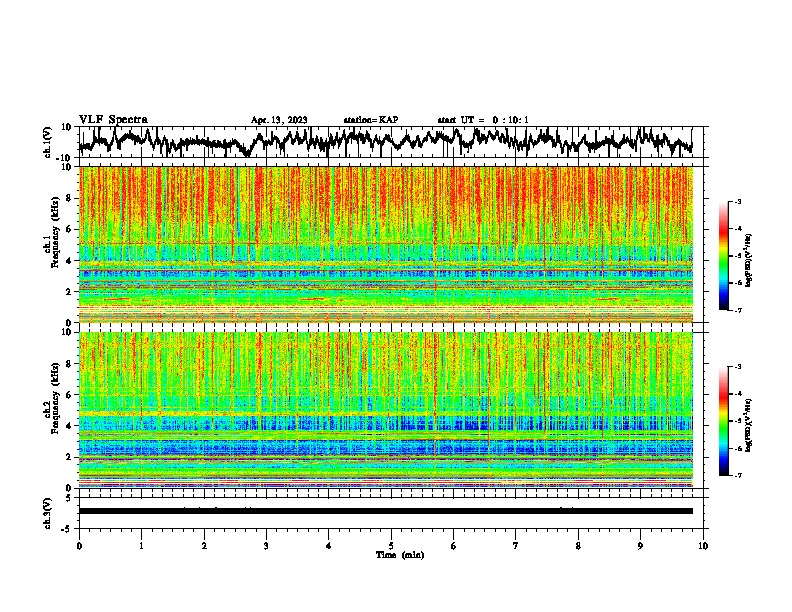Screen dimensions: 792x612
Task: Click the black ch.3 signal bar
Action: pyautogui.click(x=386, y=511)
